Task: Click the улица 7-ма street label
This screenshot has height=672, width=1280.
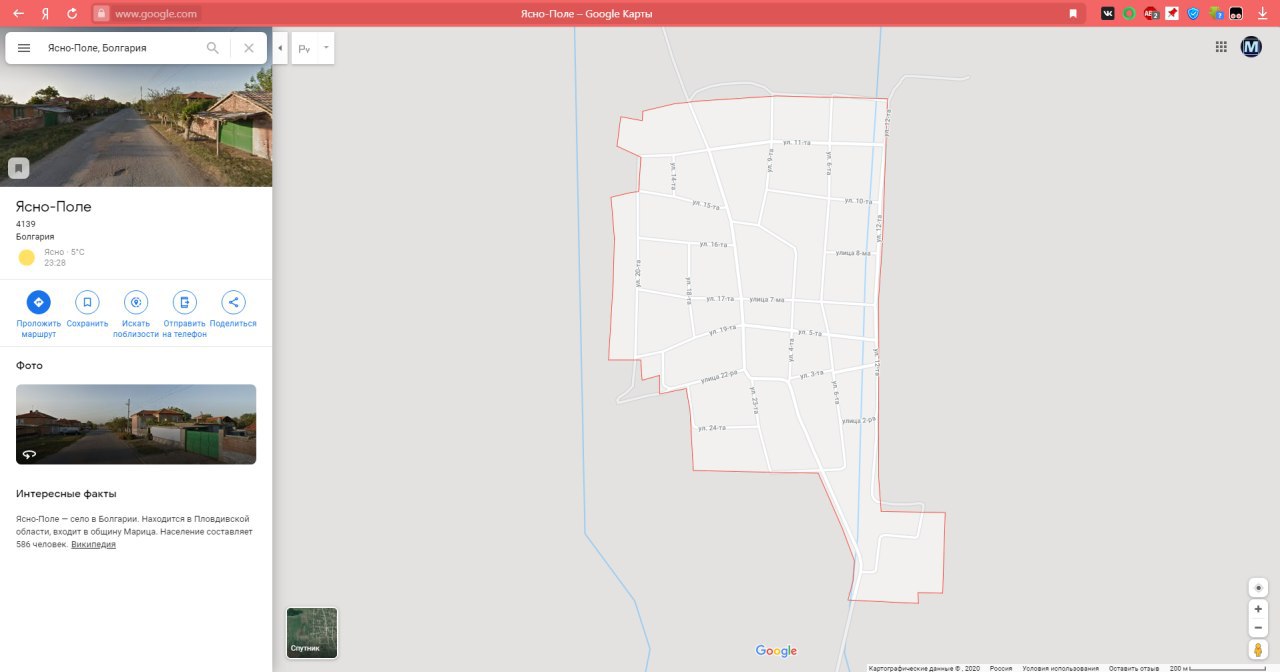Action: pyautogui.click(x=767, y=300)
